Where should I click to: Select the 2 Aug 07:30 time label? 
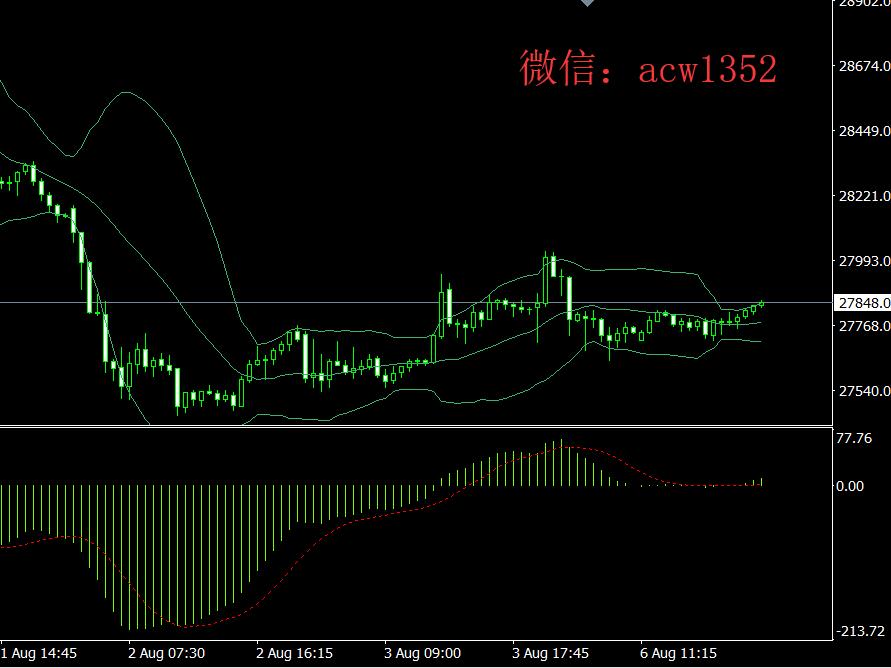coord(166,653)
